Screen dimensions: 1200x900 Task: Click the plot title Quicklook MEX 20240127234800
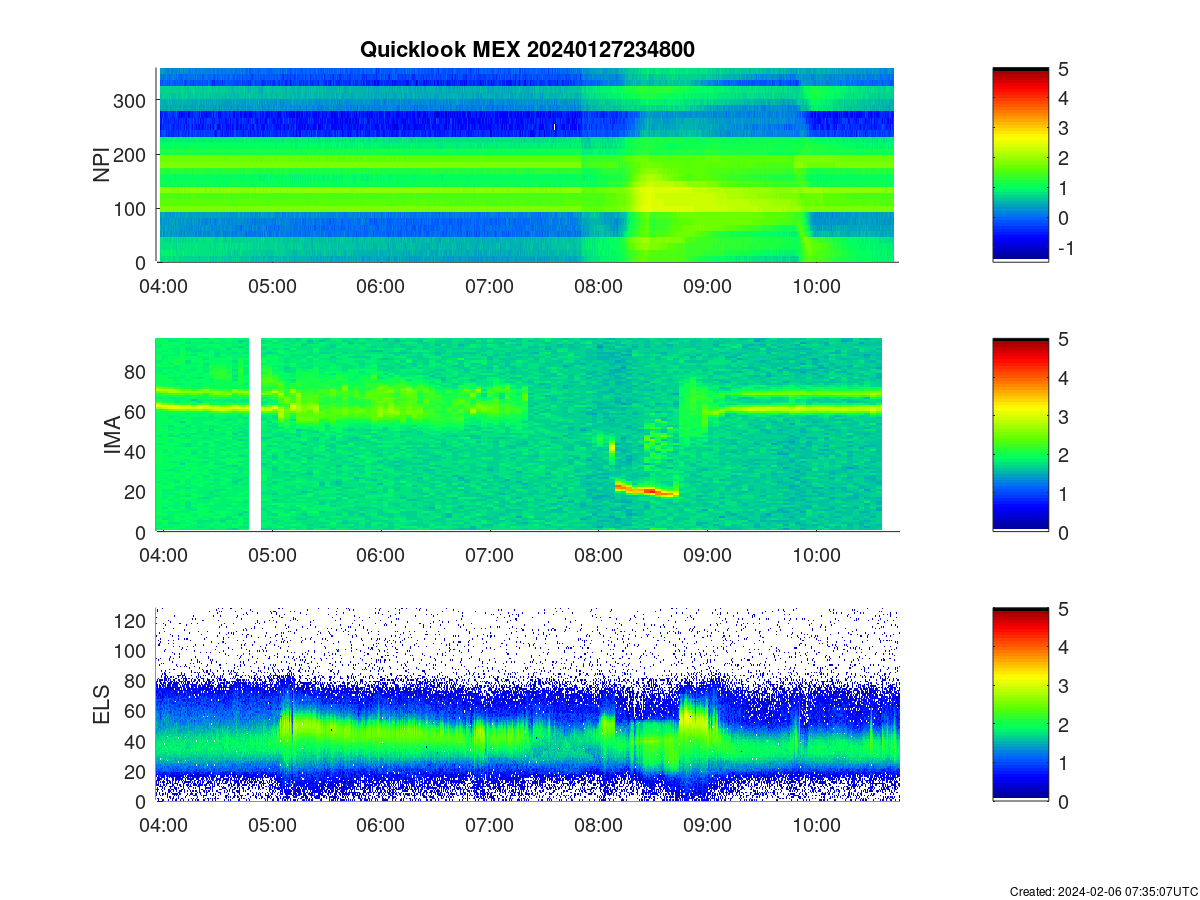(x=527, y=49)
